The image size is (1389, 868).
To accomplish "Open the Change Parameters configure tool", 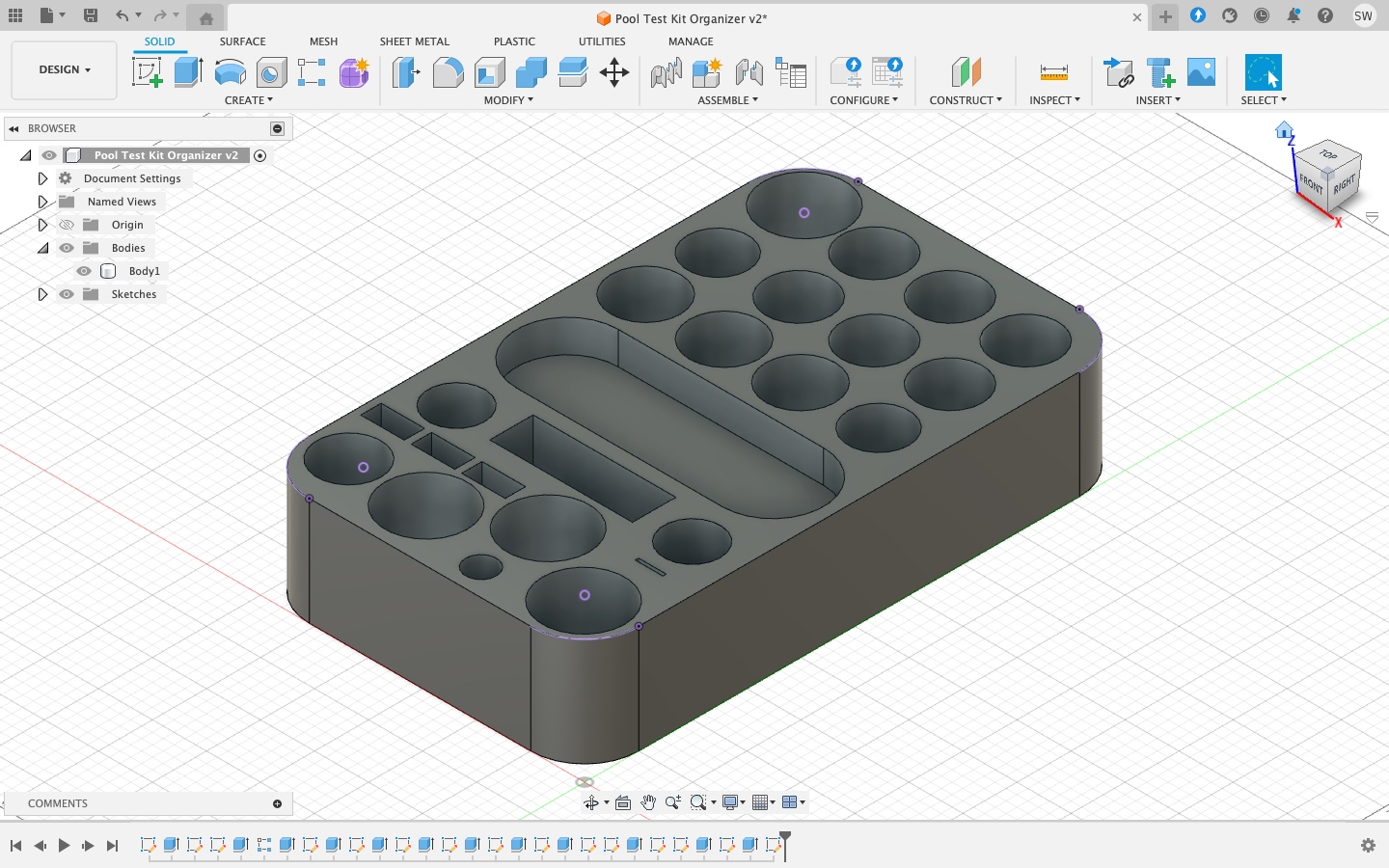I will (x=846, y=72).
